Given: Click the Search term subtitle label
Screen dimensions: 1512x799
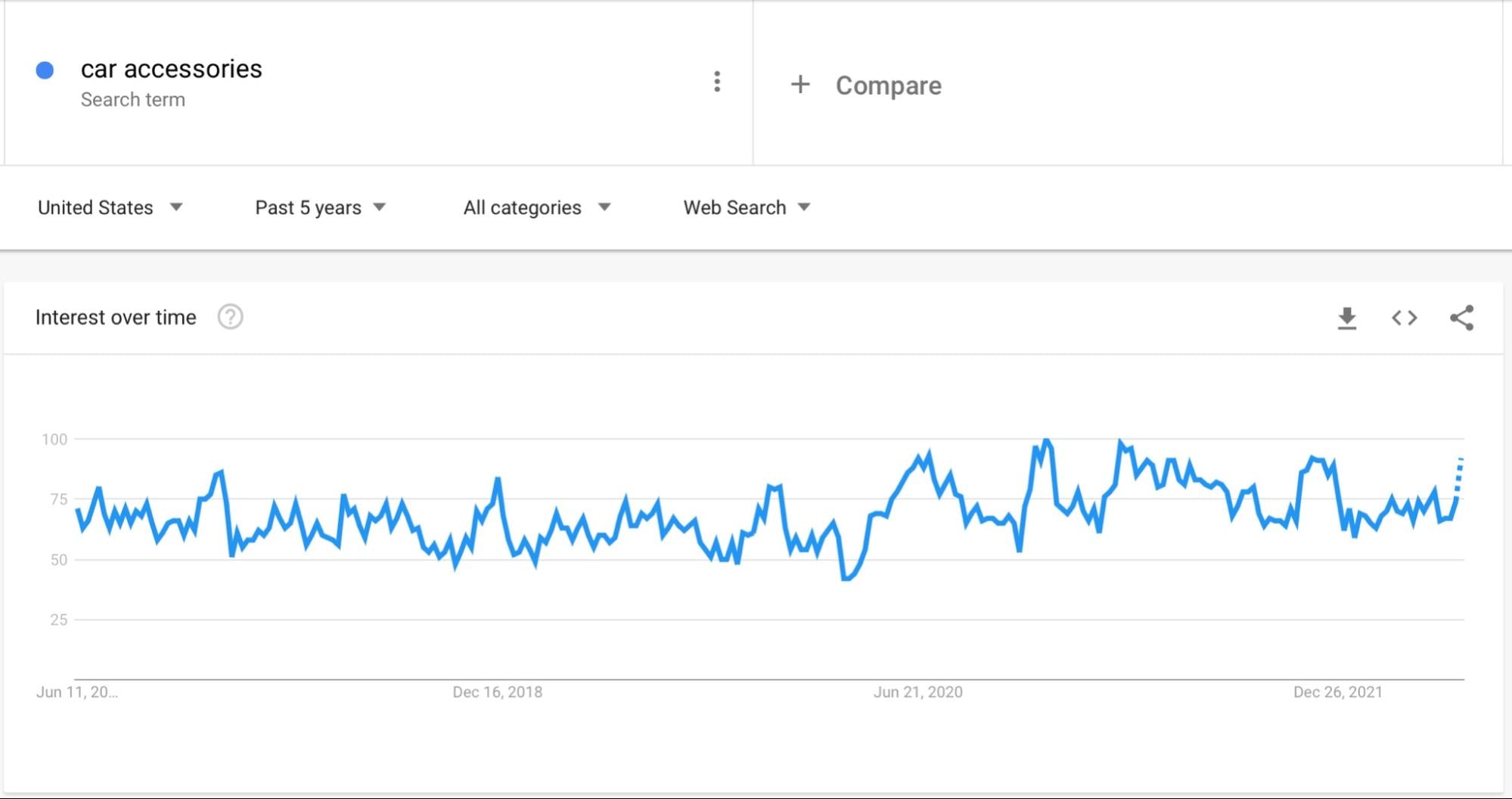Looking at the screenshot, I should 133,100.
